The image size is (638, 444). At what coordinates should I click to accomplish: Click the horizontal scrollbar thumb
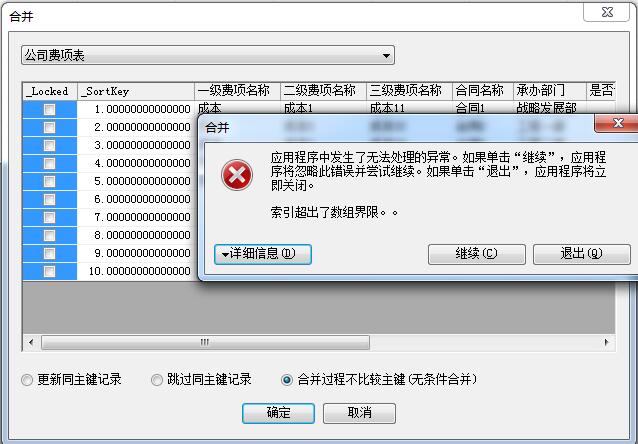[205, 342]
